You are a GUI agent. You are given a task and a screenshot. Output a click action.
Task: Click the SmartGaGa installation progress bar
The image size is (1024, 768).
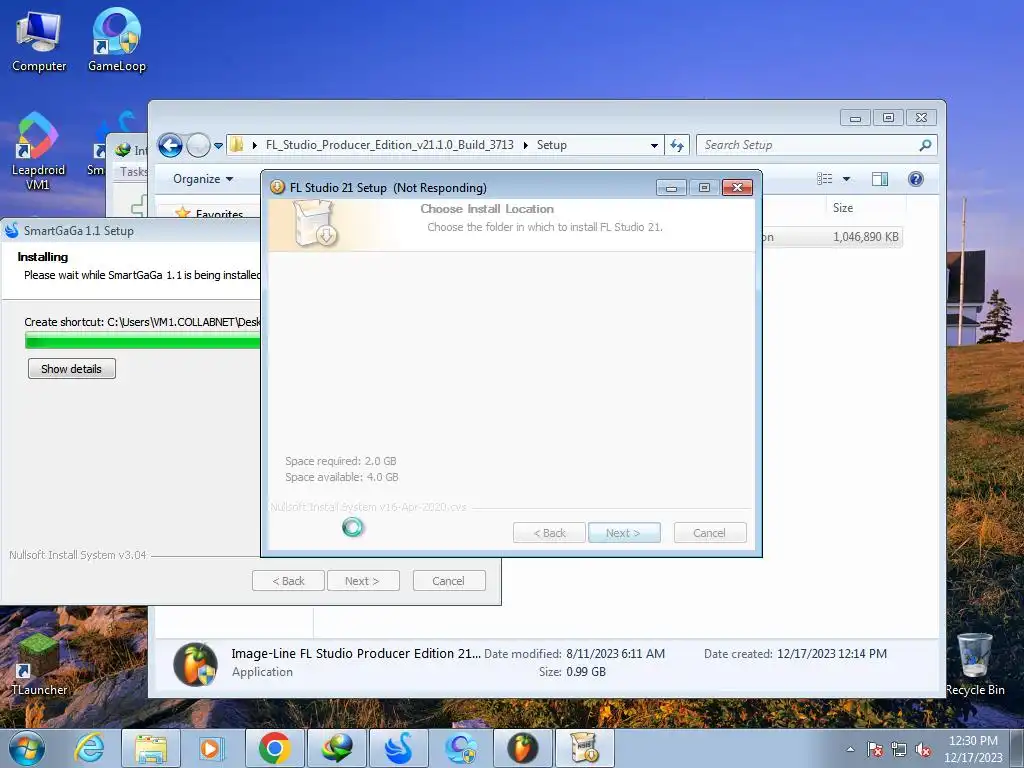pos(142,340)
